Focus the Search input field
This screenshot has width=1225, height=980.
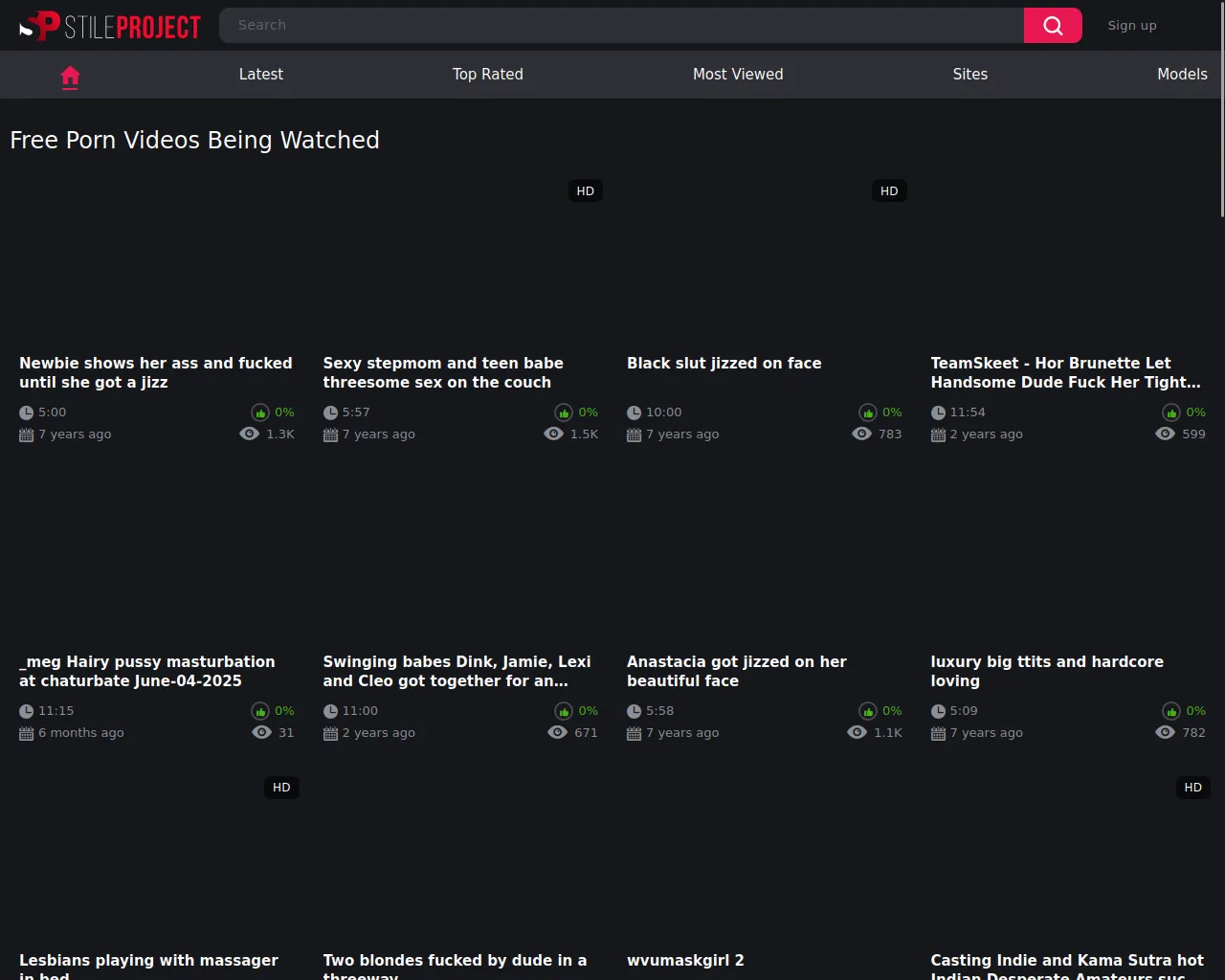point(622,26)
